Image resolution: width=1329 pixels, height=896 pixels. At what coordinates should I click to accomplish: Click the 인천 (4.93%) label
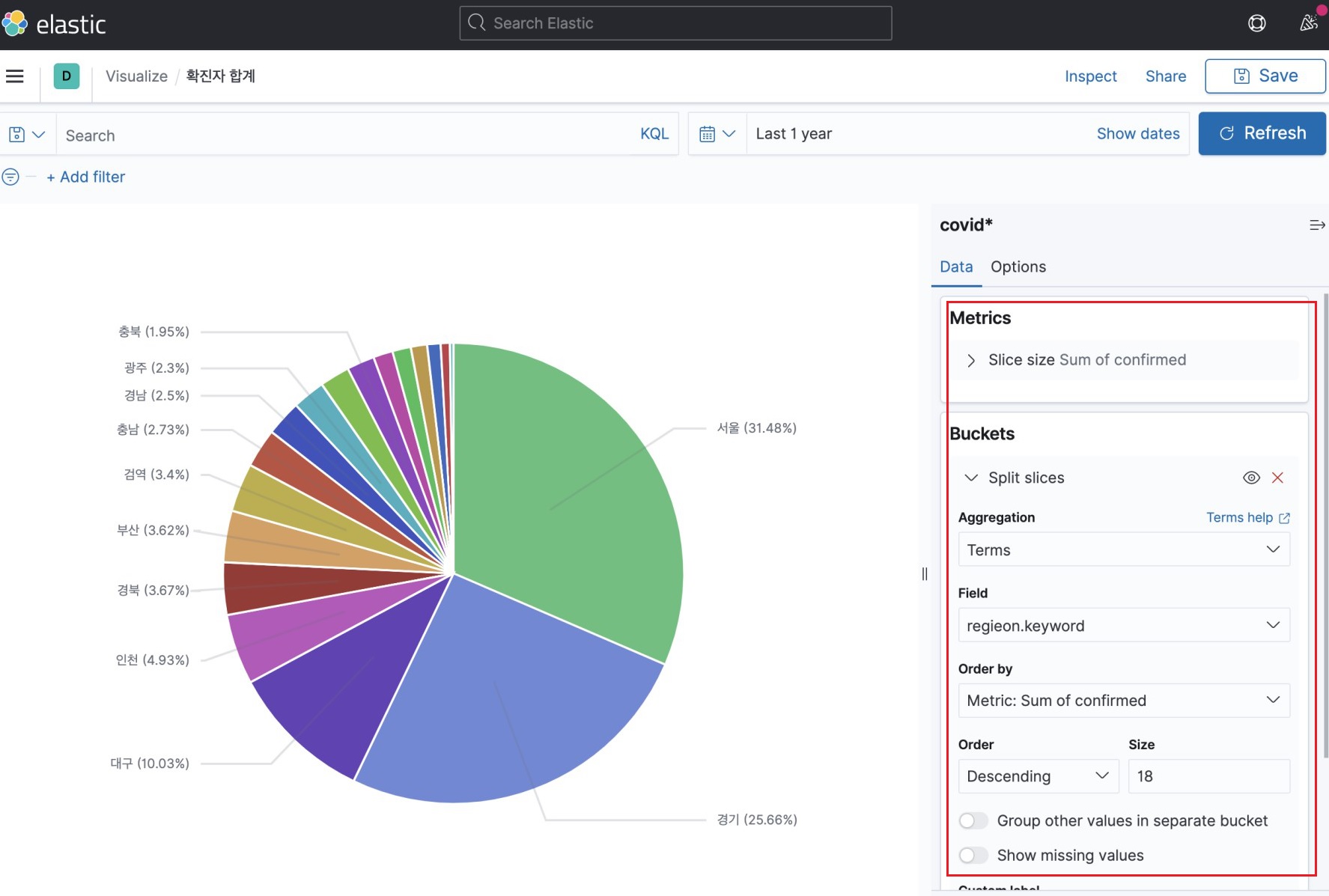[152, 660]
